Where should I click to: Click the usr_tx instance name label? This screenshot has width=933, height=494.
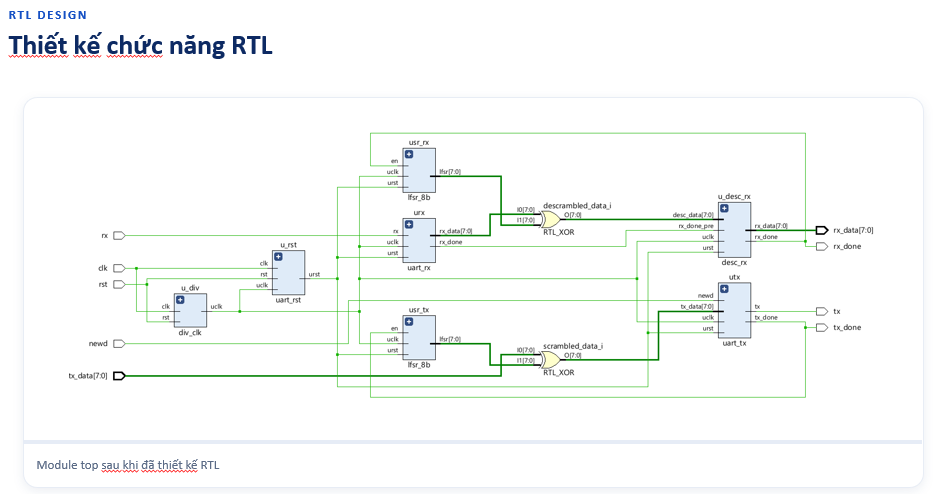pos(419,310)
